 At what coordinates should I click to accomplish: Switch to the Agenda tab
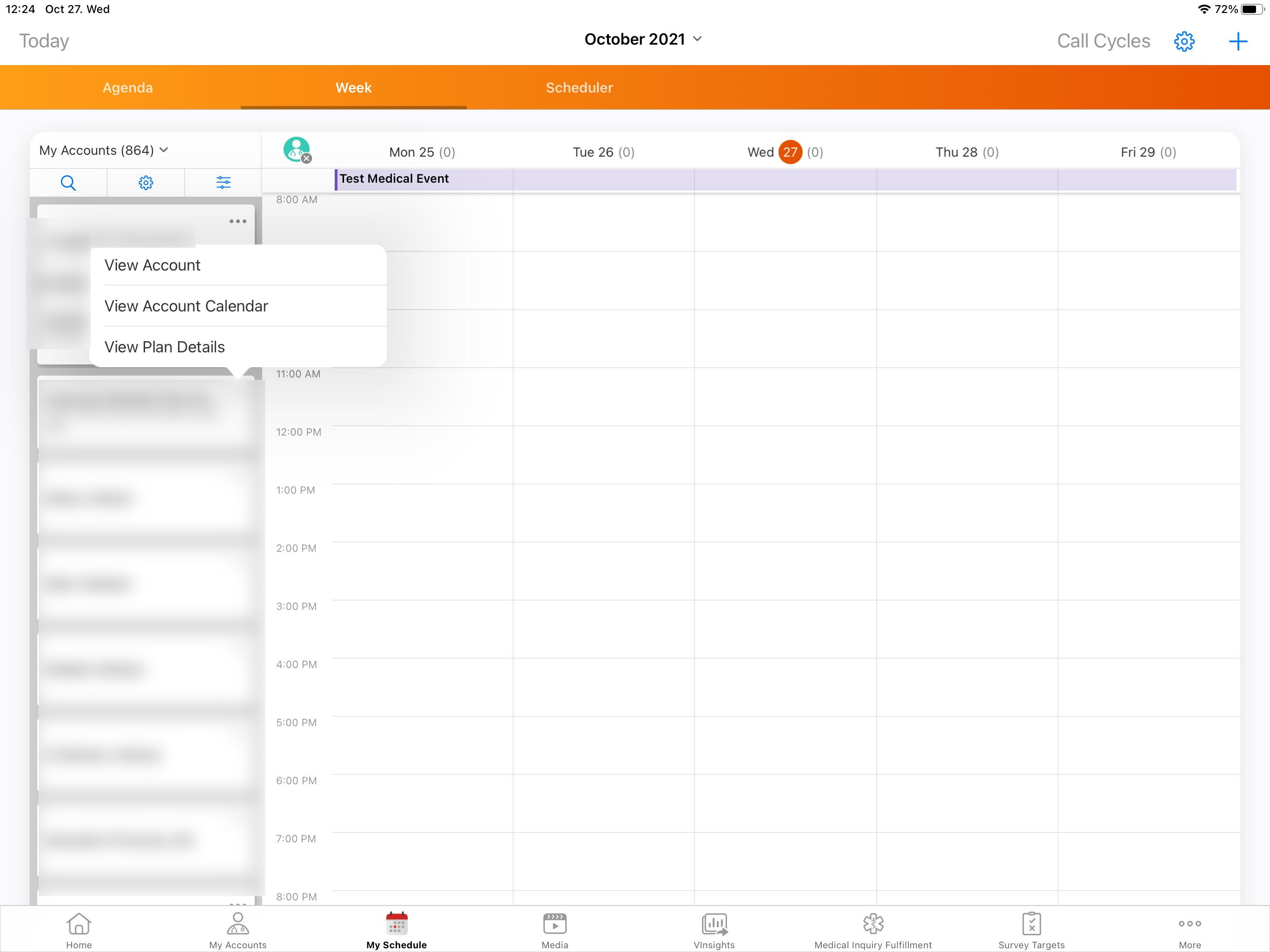(x=127, y=88)
